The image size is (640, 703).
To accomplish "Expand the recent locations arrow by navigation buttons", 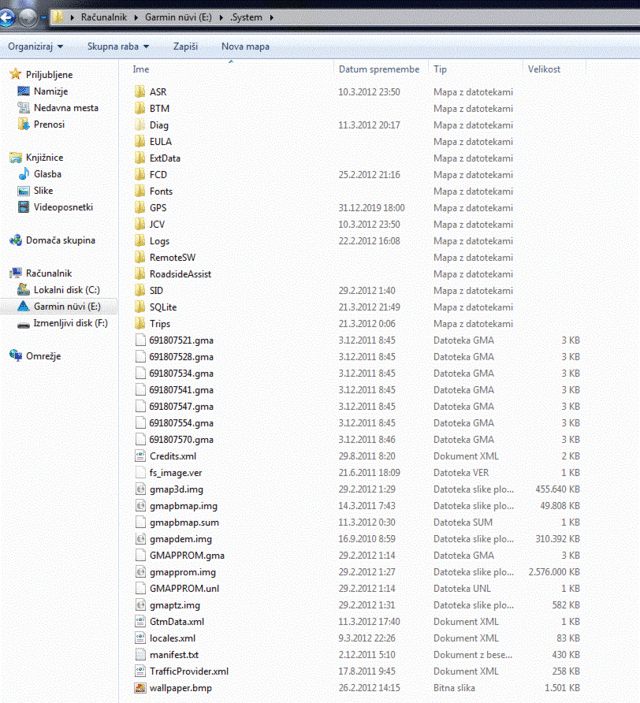I will (x=44, y=18).
